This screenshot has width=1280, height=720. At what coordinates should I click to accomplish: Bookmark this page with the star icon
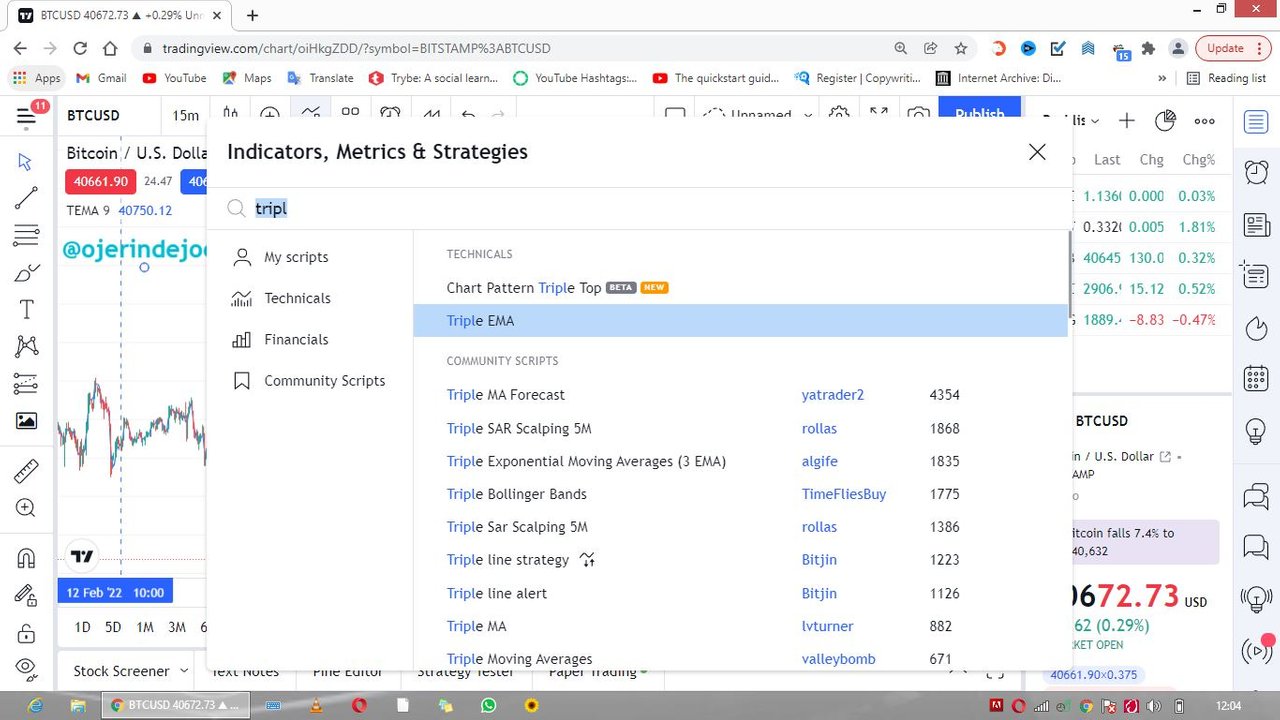(961, 48)
